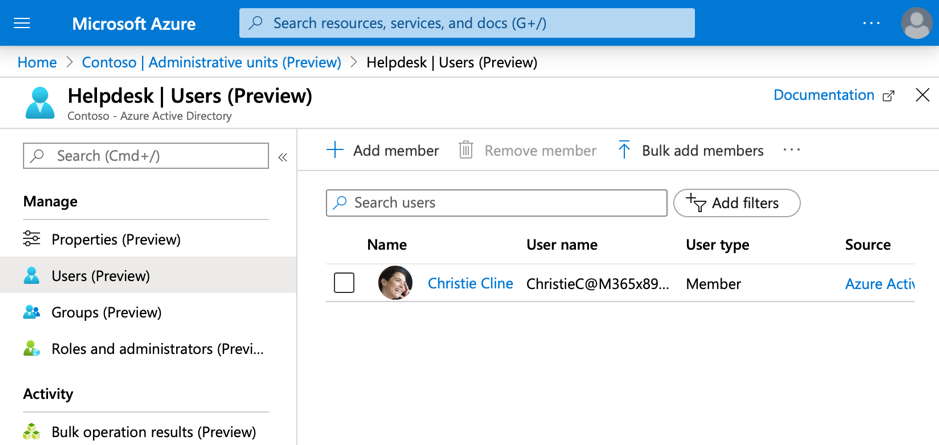
Task: Open the Documentation link
Action: pyautogui.click(x=824, y=95)
